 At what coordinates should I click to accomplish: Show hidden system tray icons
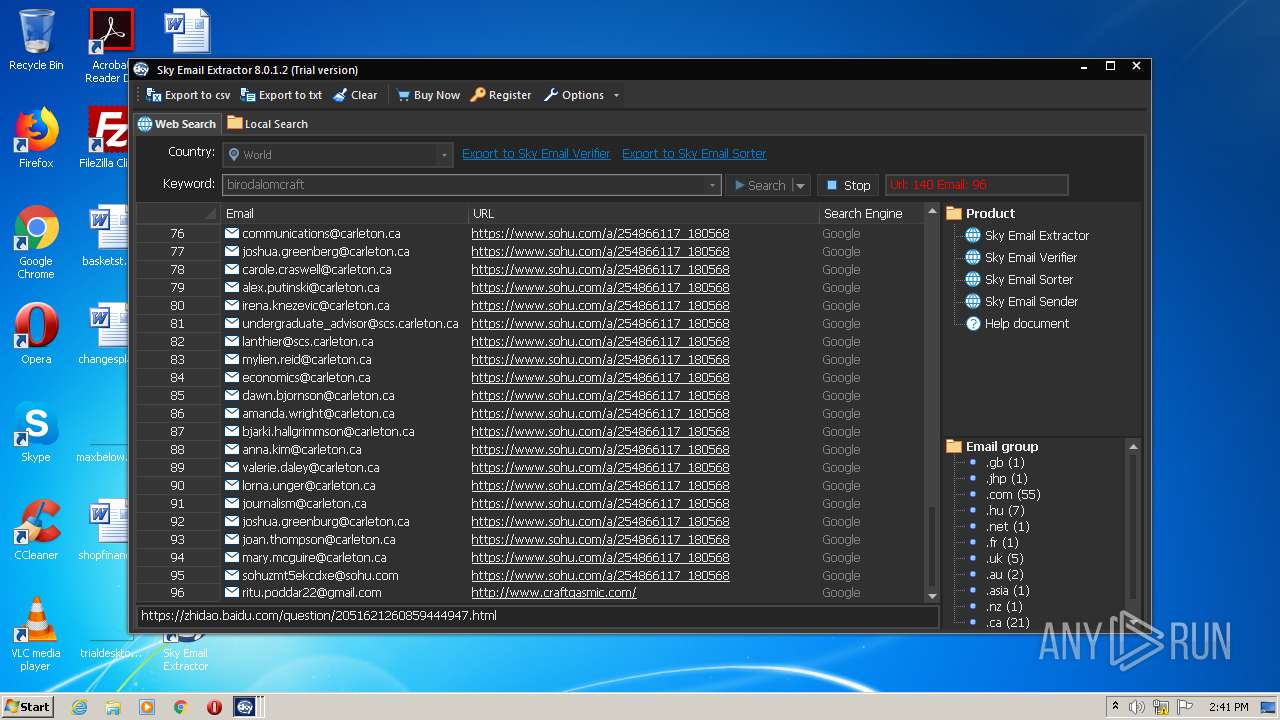[x=1115, y=707]
